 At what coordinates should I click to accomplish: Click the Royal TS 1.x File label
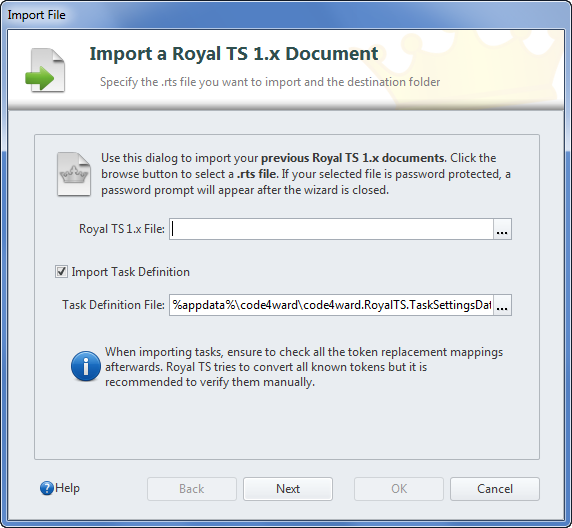122,229
